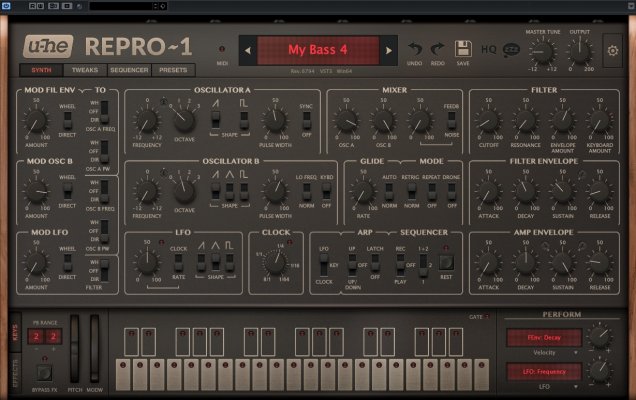Click the Glide Rate knob

point(363,192)
